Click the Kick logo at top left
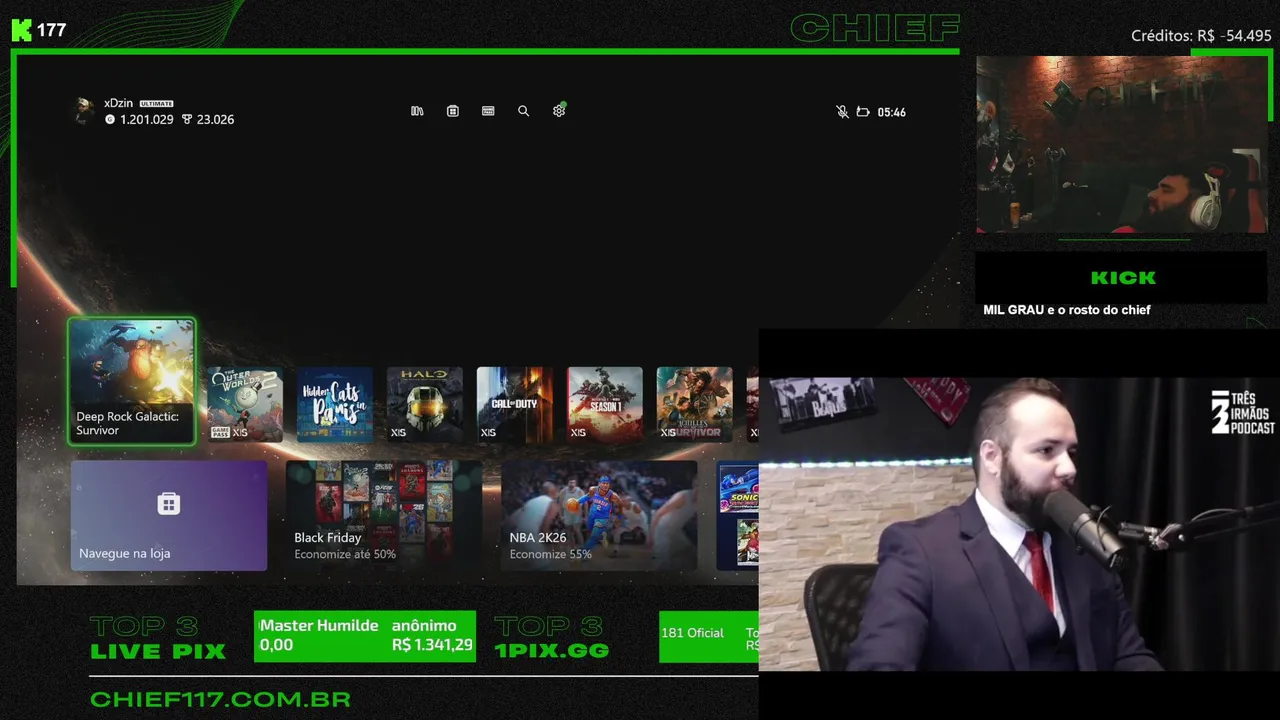The width and height of the screenshot is (1280, 720). click(22, 30)
